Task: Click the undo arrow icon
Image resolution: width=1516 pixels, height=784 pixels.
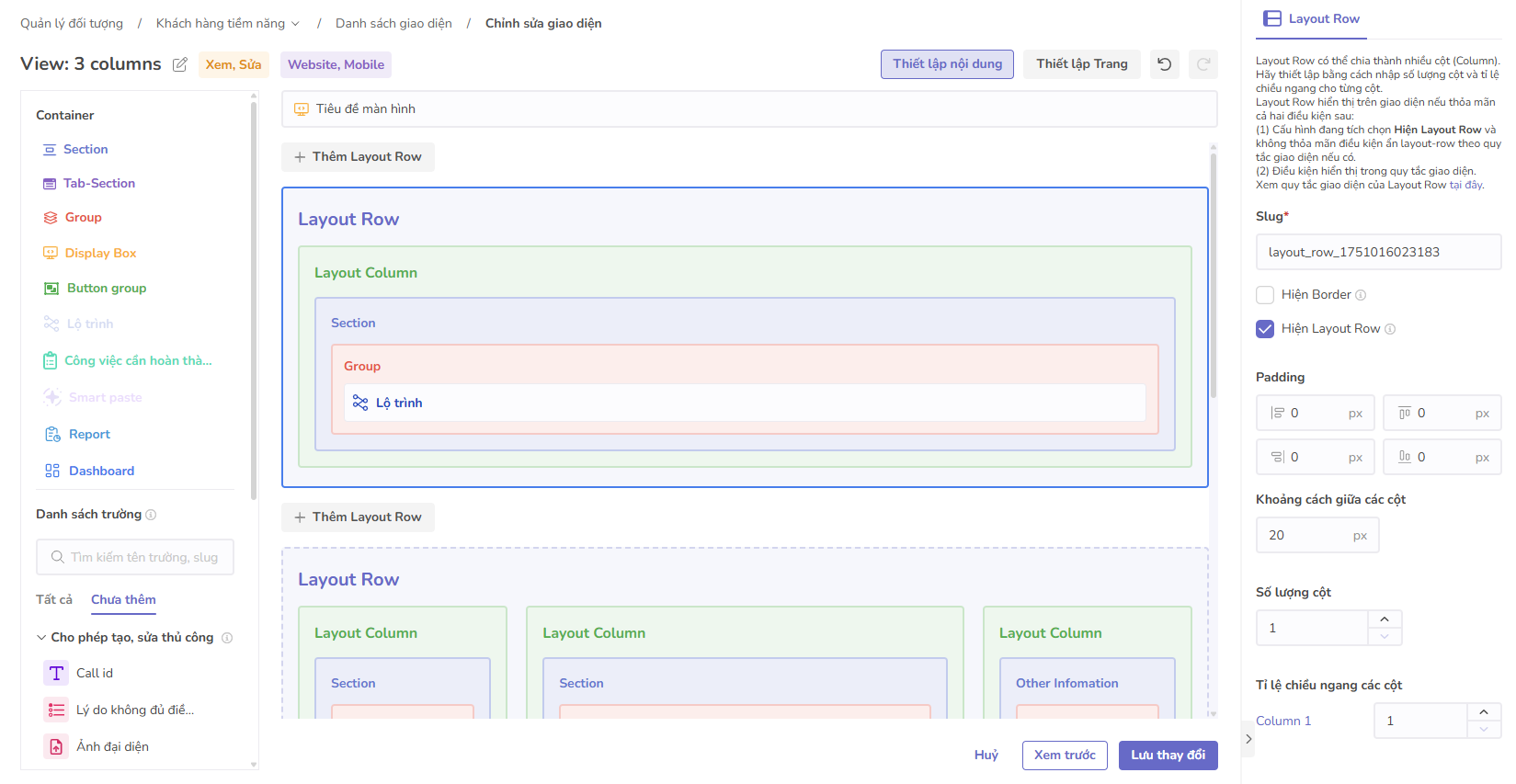Action: click(1165, 64)
